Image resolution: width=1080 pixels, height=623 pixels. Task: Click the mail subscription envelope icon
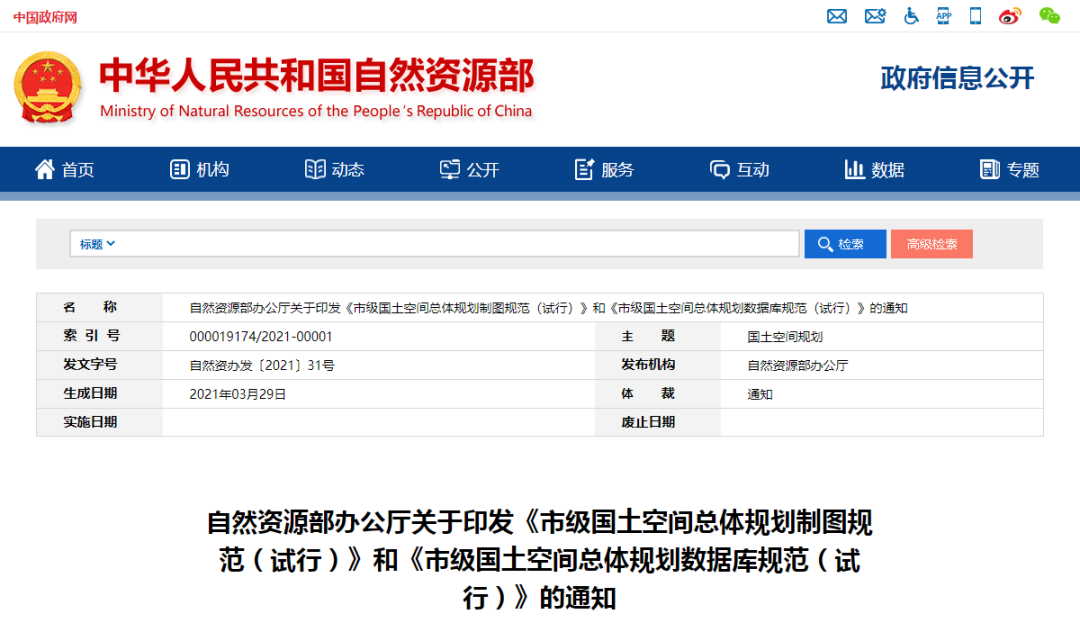pos(875,16)
